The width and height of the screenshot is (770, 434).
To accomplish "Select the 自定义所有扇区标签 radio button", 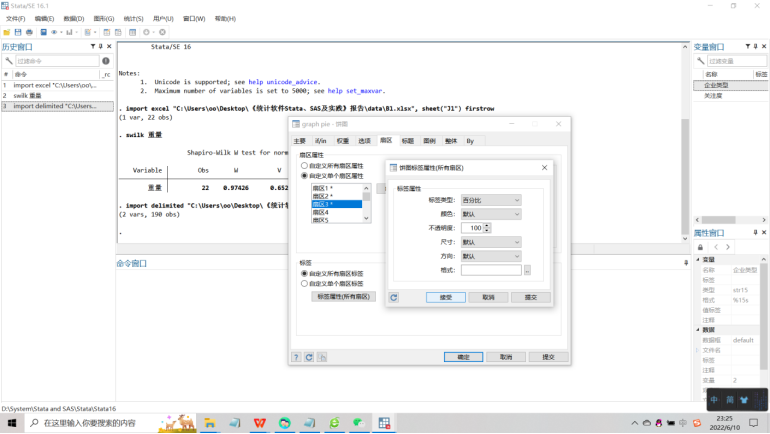I will point(304,273).
